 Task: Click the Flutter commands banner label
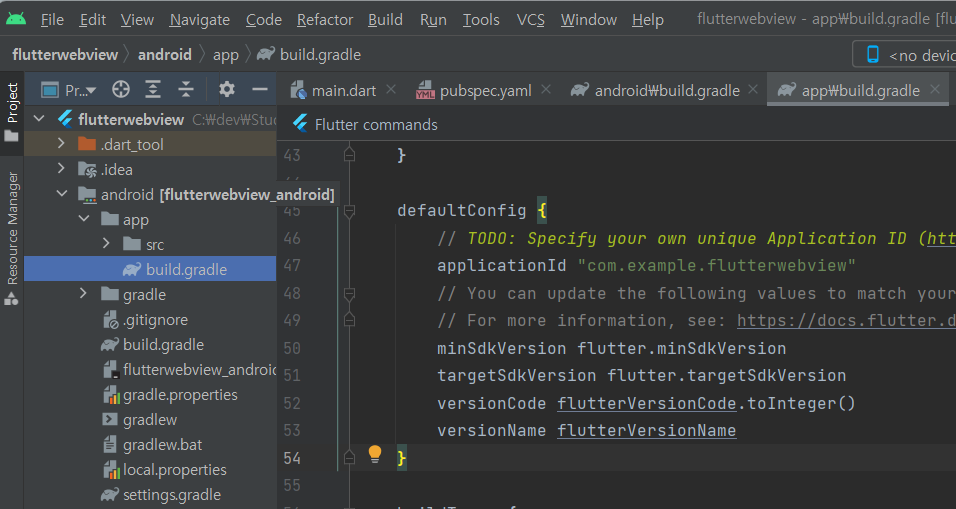click(376, 124)
